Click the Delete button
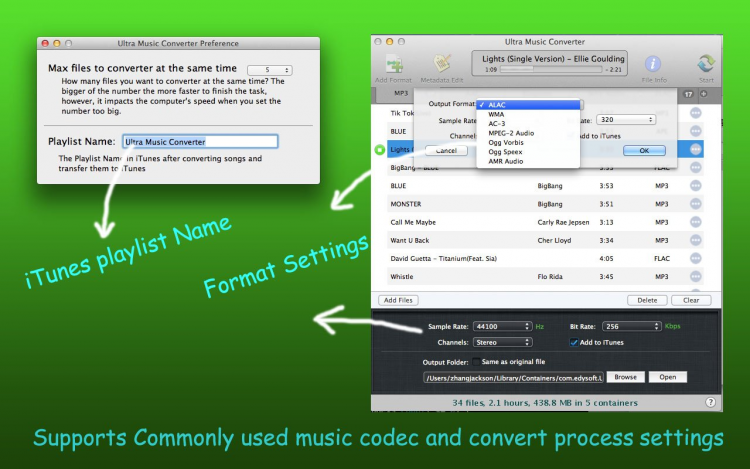The width and height of the screenshot is (750, 469). 647,300
